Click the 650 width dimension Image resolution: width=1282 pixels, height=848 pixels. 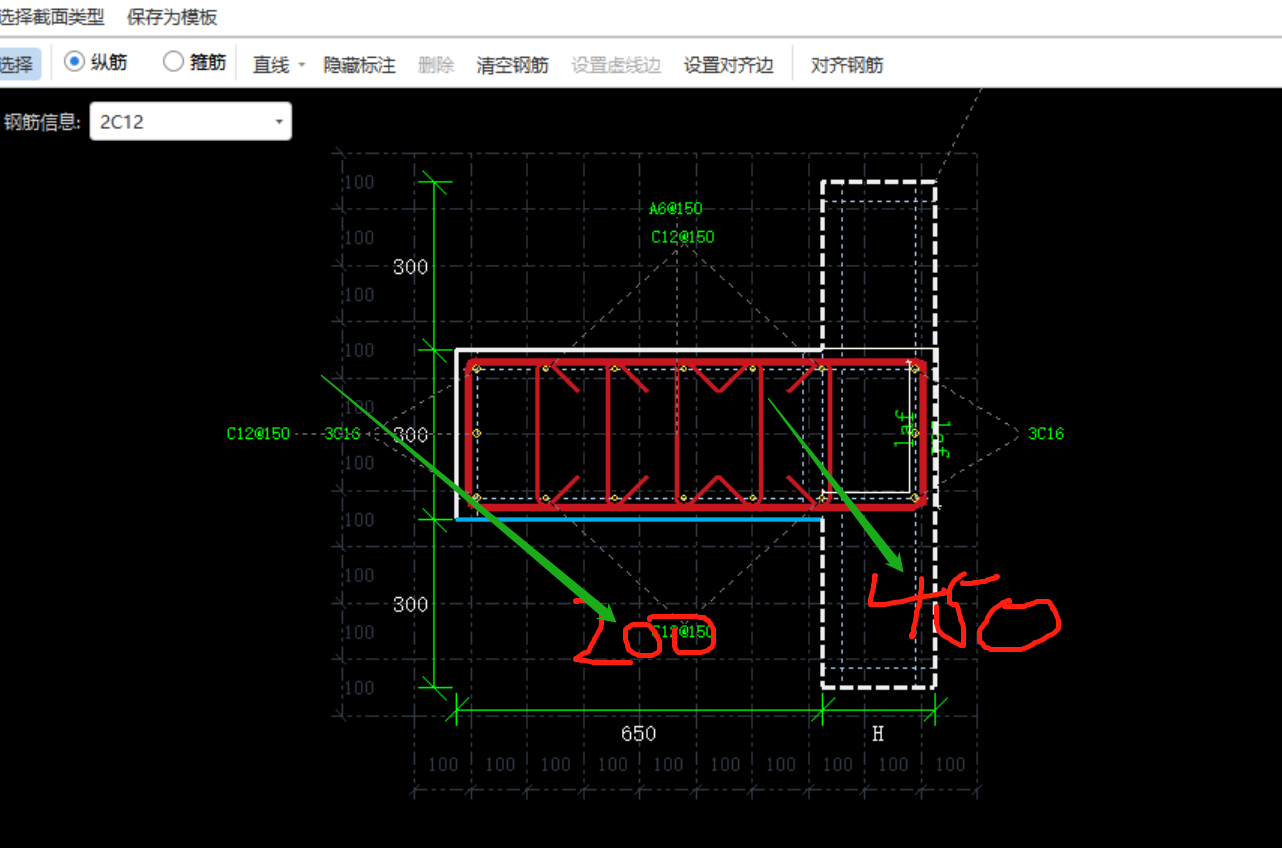(638, 734)
